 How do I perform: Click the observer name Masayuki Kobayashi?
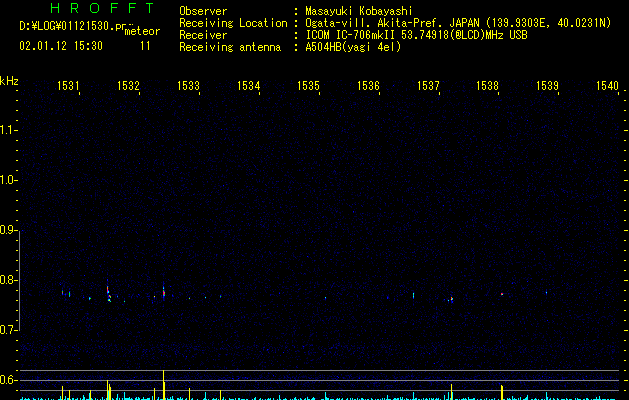point(359,11)
